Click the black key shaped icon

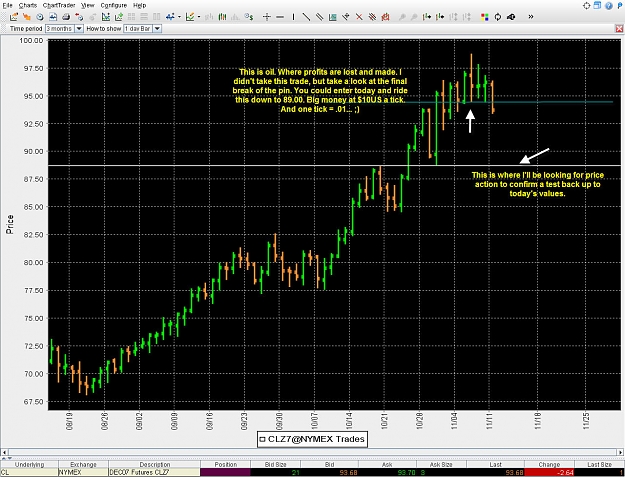511,17
